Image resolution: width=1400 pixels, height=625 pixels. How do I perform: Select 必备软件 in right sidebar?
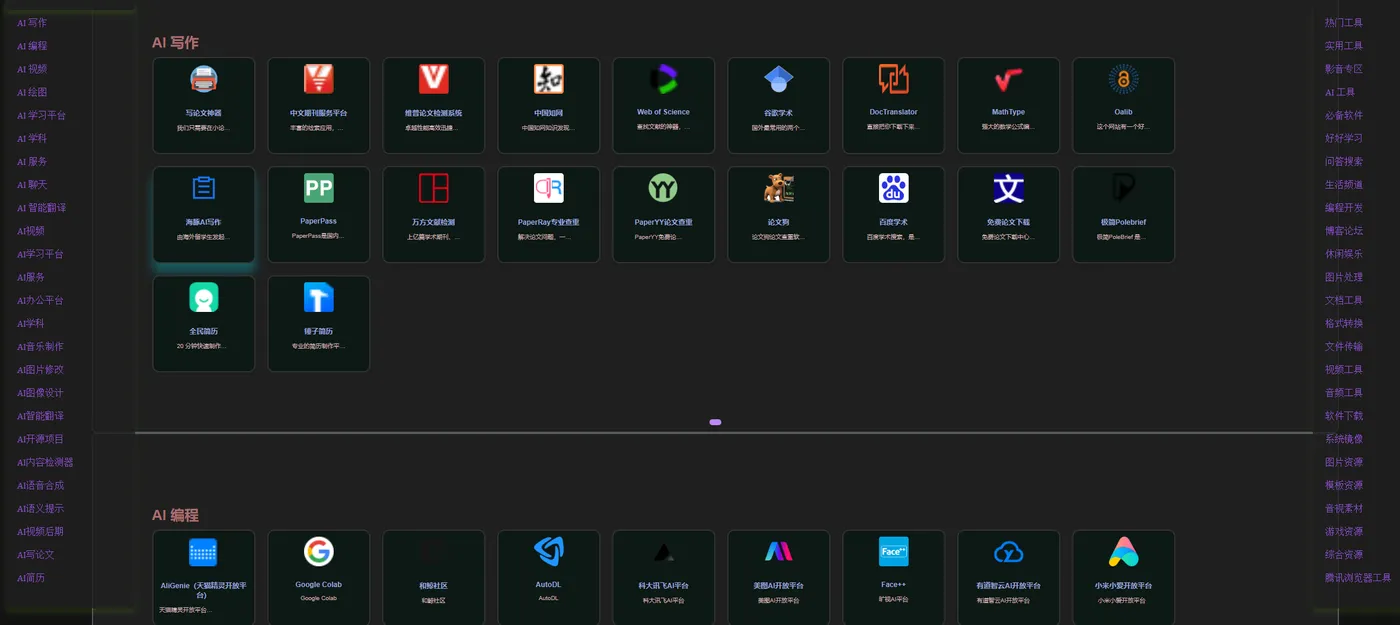click(1344, 115)
